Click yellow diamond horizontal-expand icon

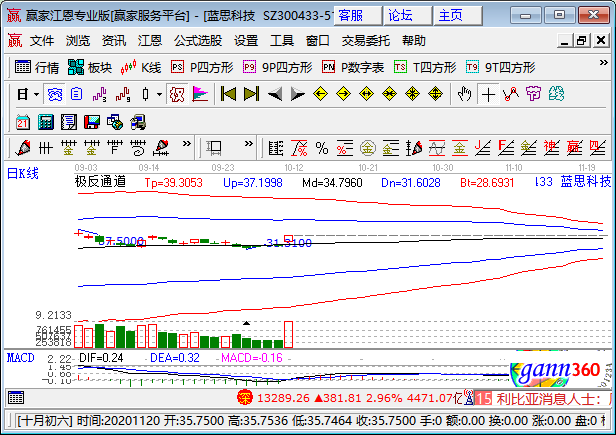click(367, 94)
